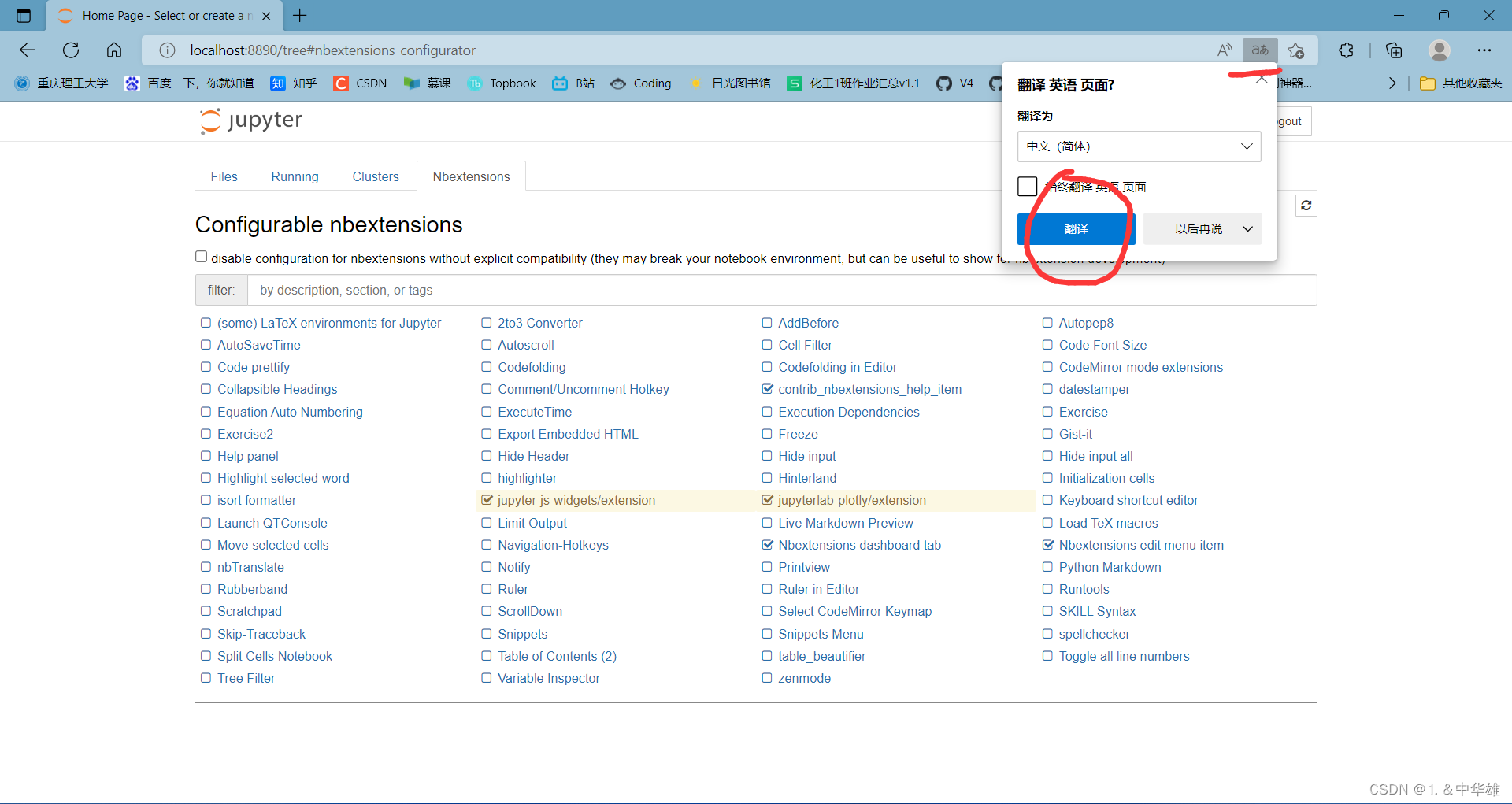This screenshot has width=1512, height=804.
Task: Click the 以后再说 button
Action: tap(1198, 229)
